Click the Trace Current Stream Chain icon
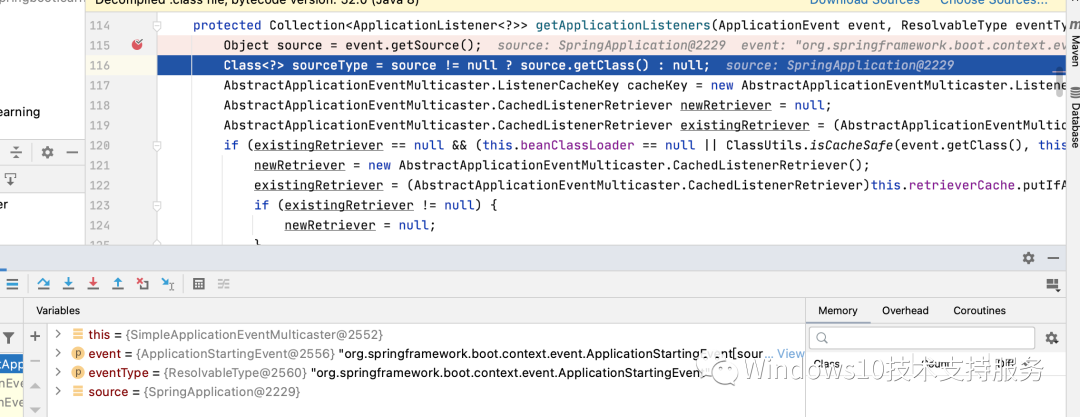The width and height of the screenshot is (1080, 417). [223, 283]
